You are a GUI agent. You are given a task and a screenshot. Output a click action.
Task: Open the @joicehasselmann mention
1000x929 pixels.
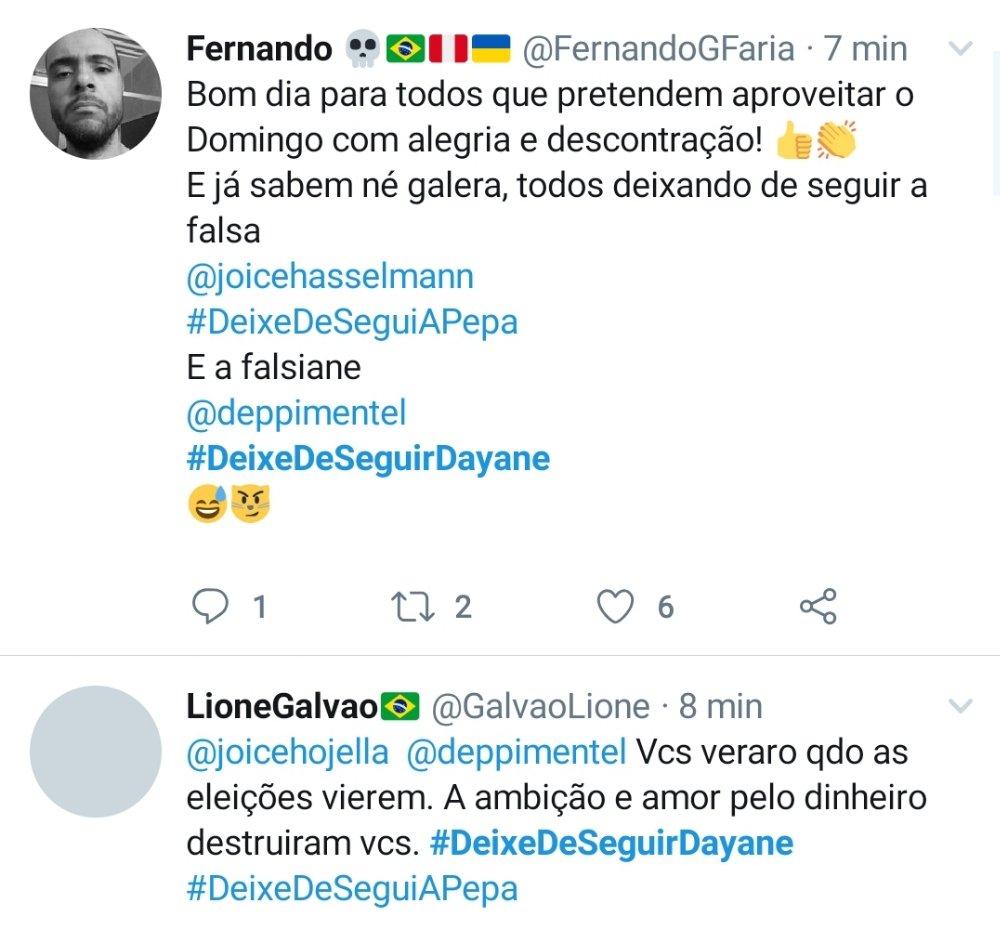coord(330,276)
